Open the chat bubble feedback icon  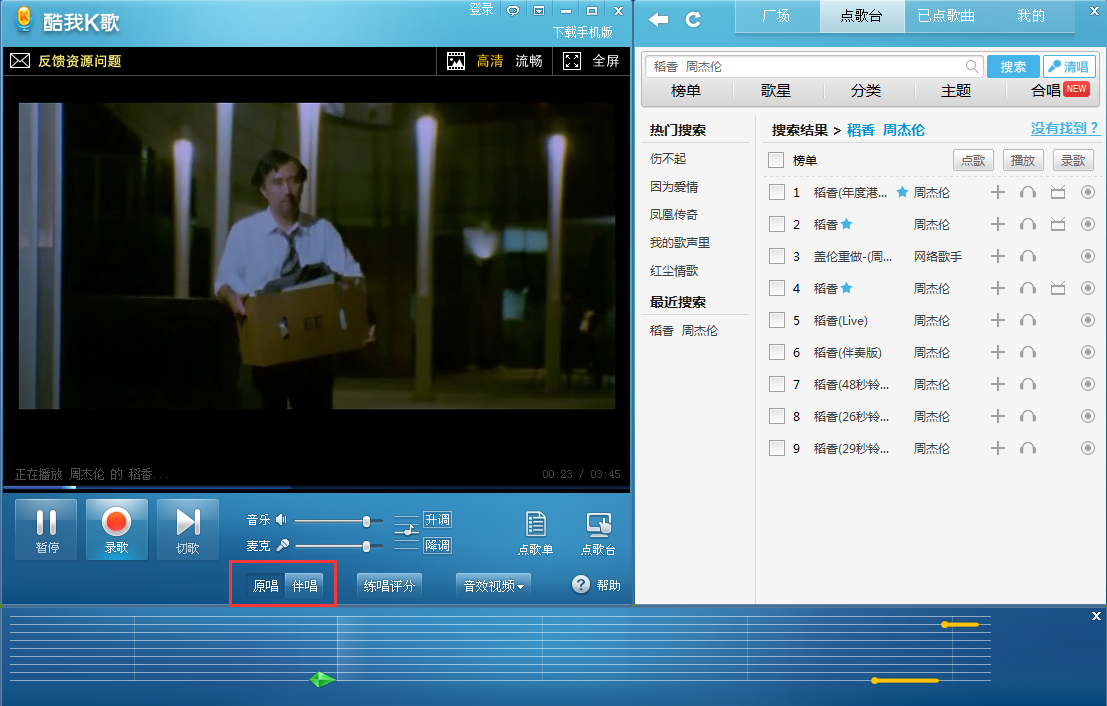(x=513, y=11)
